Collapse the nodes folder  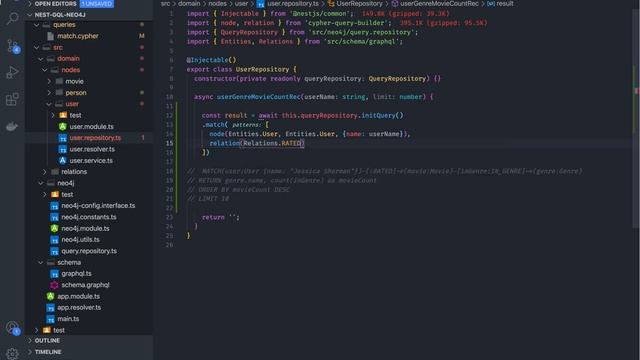(45, 70)
